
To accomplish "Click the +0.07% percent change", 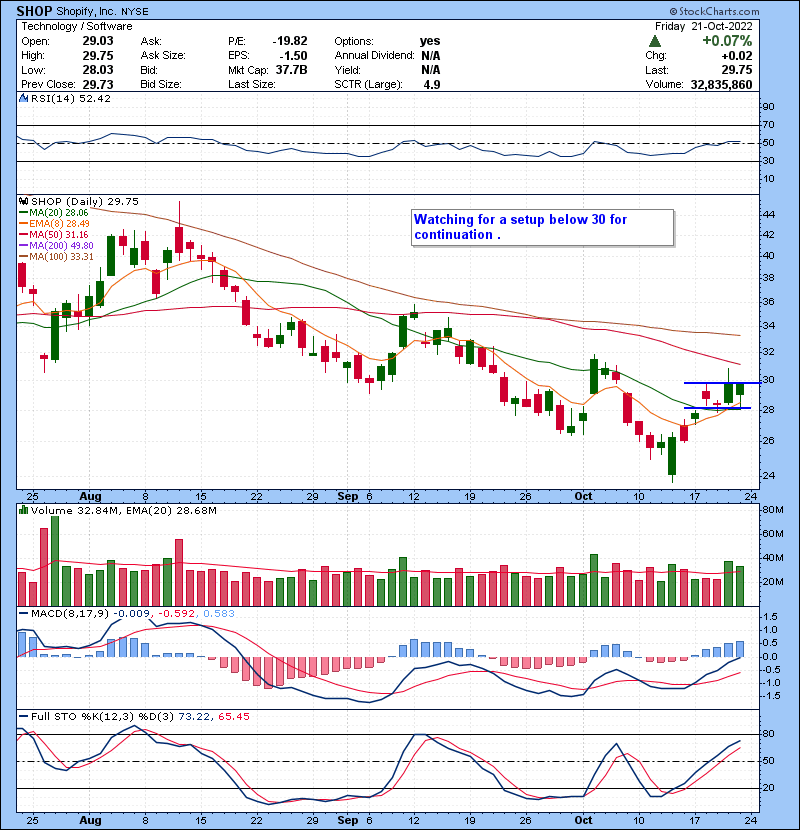I will (727, 41).
